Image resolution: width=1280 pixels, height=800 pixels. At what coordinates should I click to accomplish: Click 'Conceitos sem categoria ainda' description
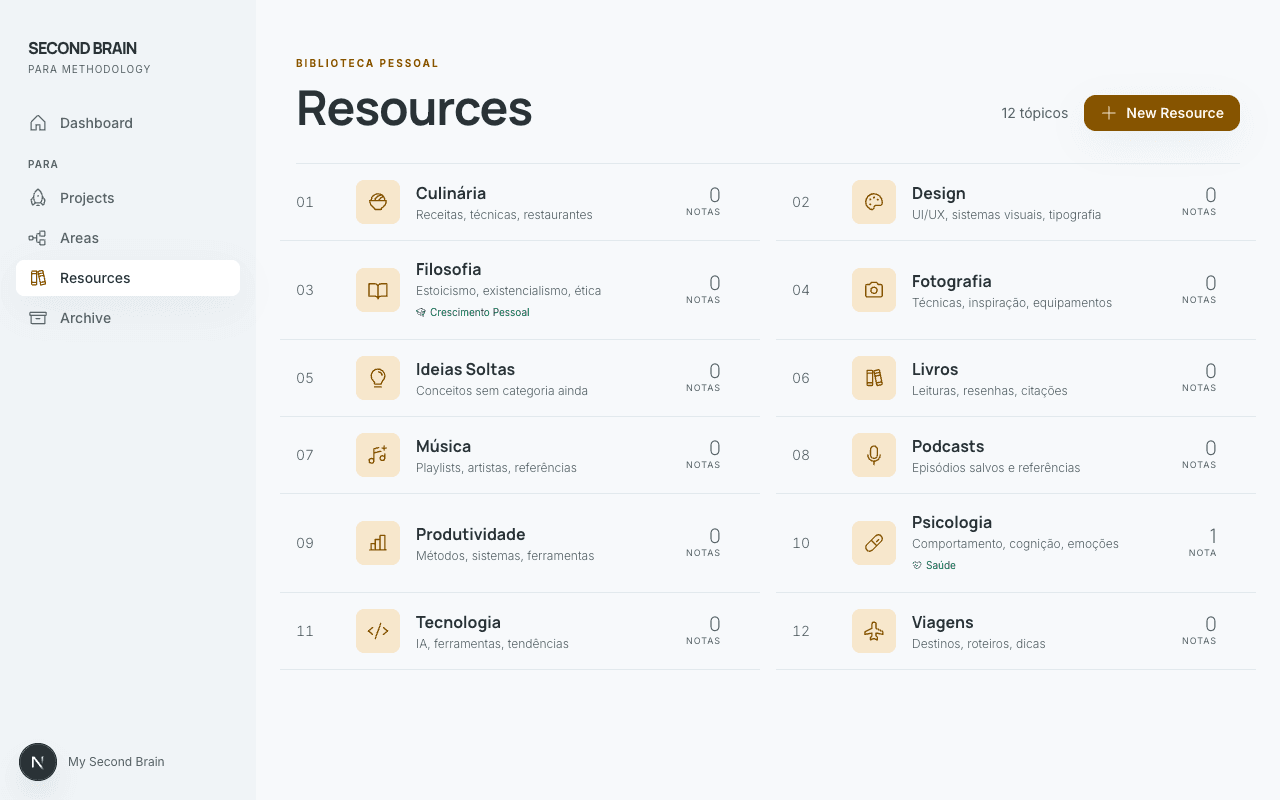[x=502, y=391]
